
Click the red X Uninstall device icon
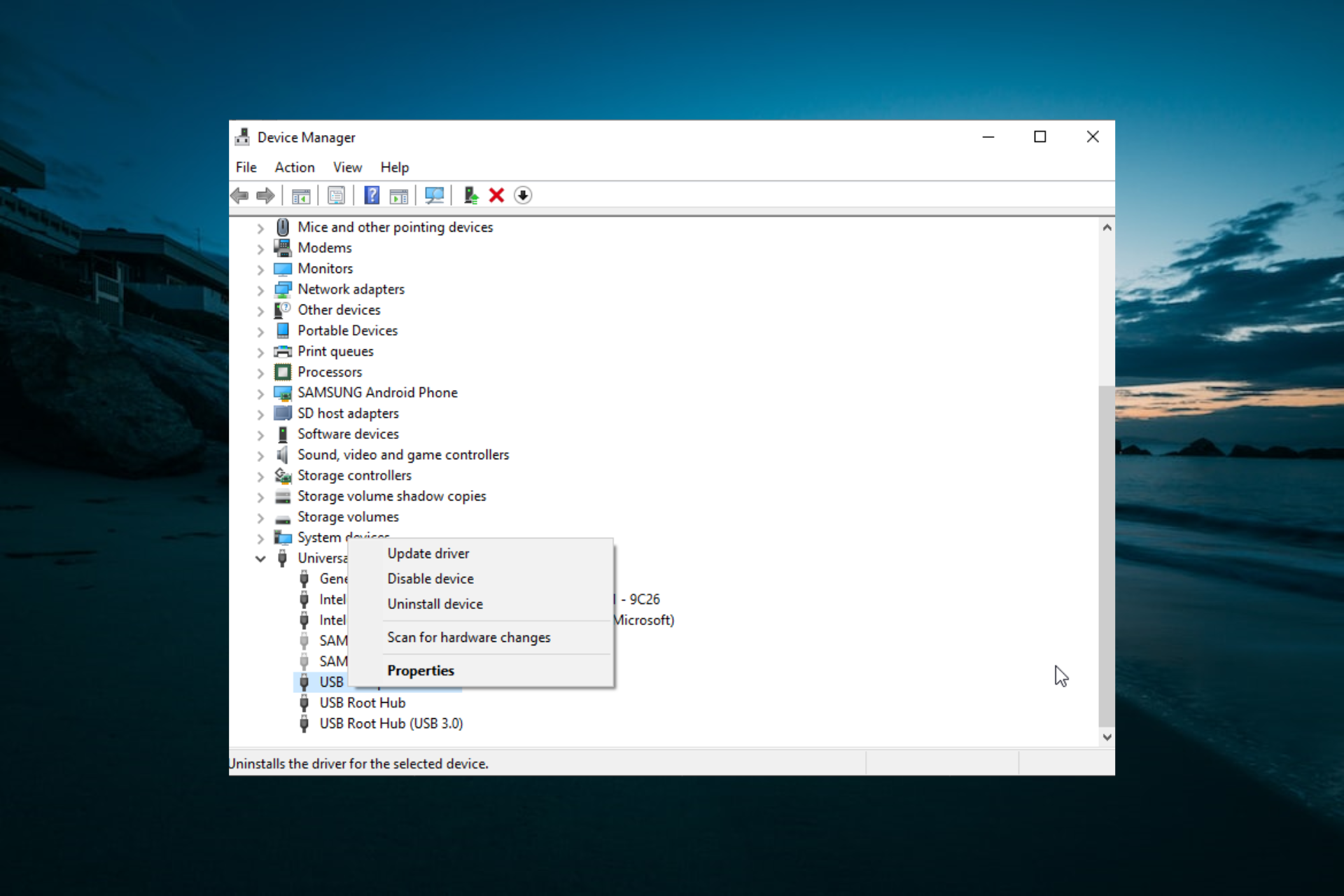(496, 195)
